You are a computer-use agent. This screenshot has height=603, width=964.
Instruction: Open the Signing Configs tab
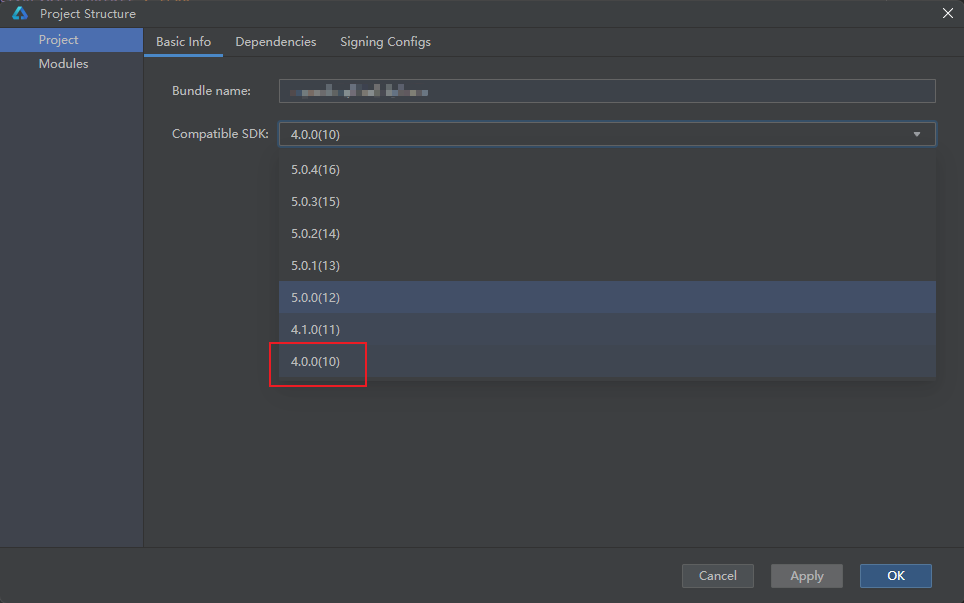[x=385, y=42]
